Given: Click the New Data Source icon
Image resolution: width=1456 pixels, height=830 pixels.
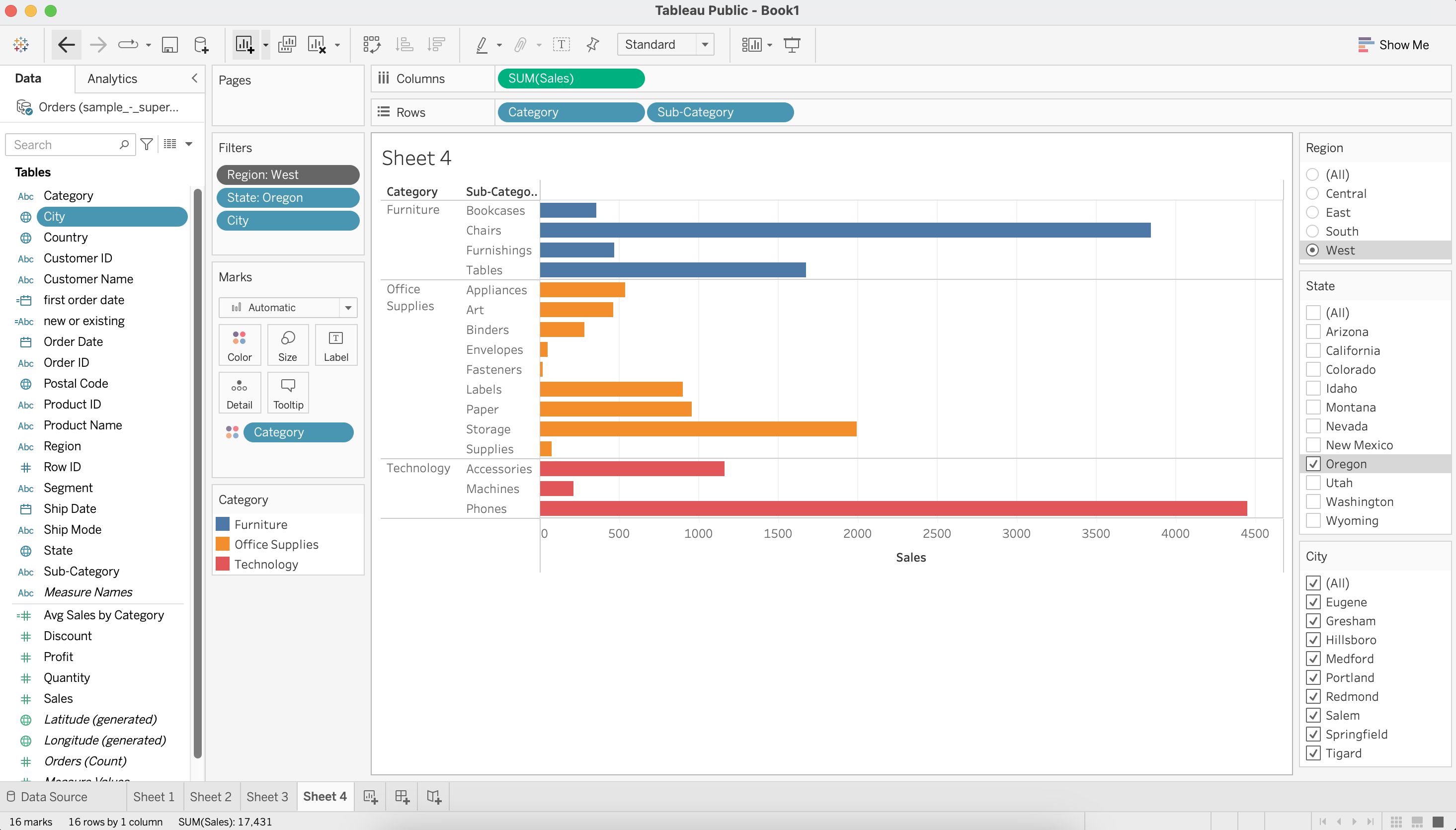Looking at the screenshot, I should coord(201,44).
